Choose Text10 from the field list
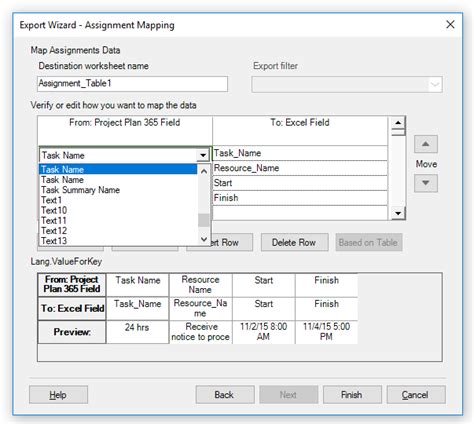The height and width of the screenshot is (424, 474). click(118, 210)
